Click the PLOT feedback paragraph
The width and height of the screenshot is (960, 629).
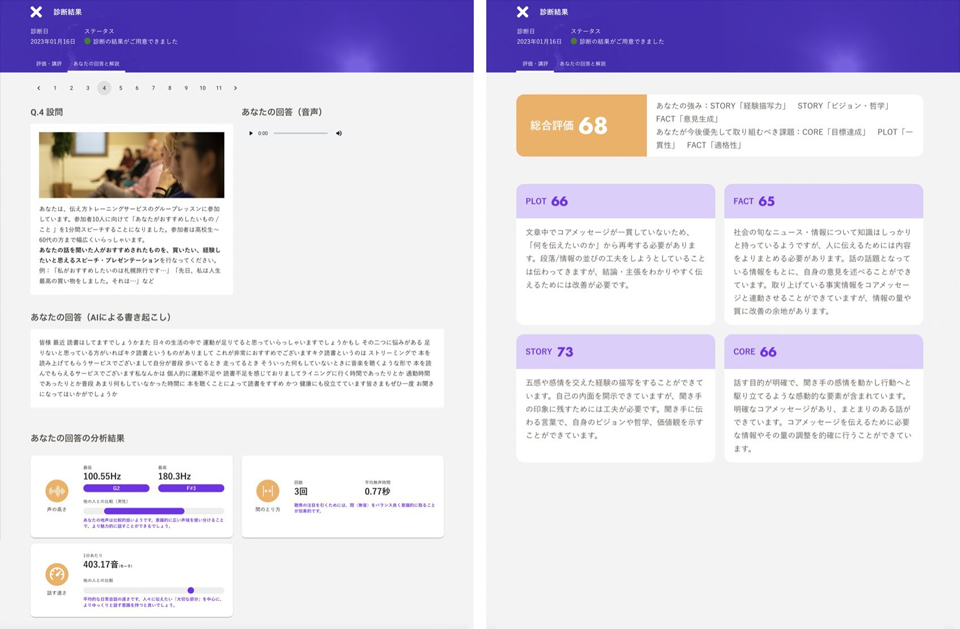[x=615, y=258]
